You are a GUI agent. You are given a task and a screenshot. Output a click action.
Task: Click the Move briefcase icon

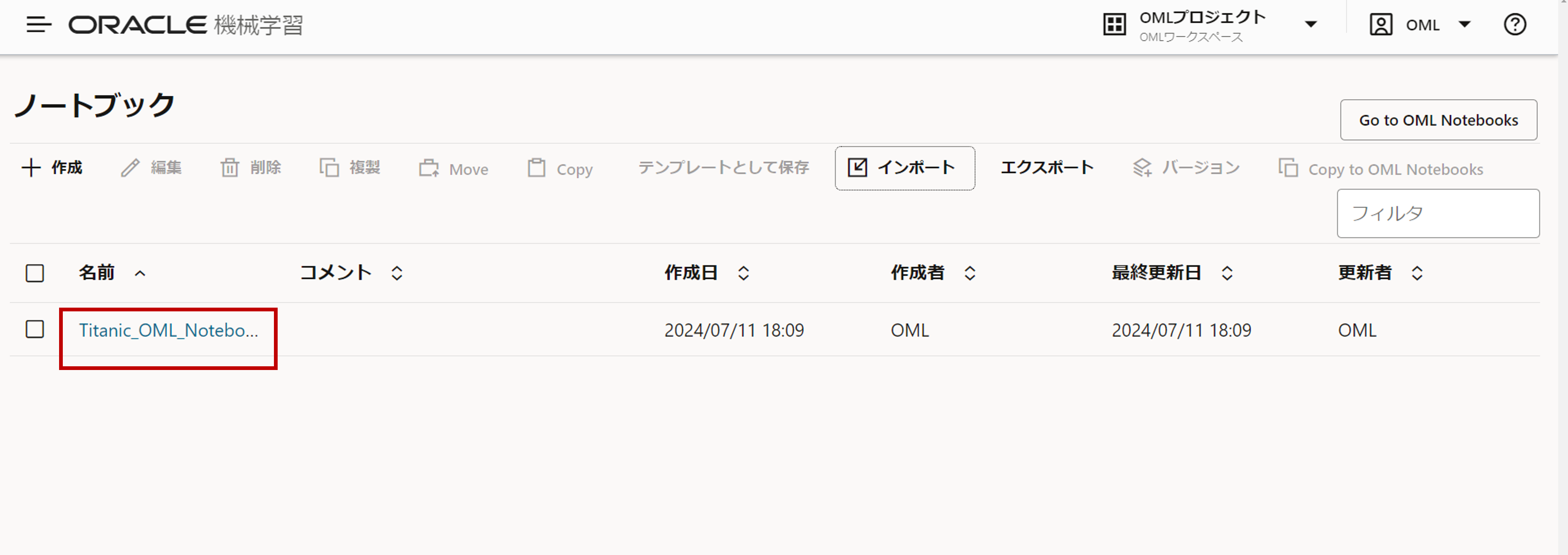[429, 168]
